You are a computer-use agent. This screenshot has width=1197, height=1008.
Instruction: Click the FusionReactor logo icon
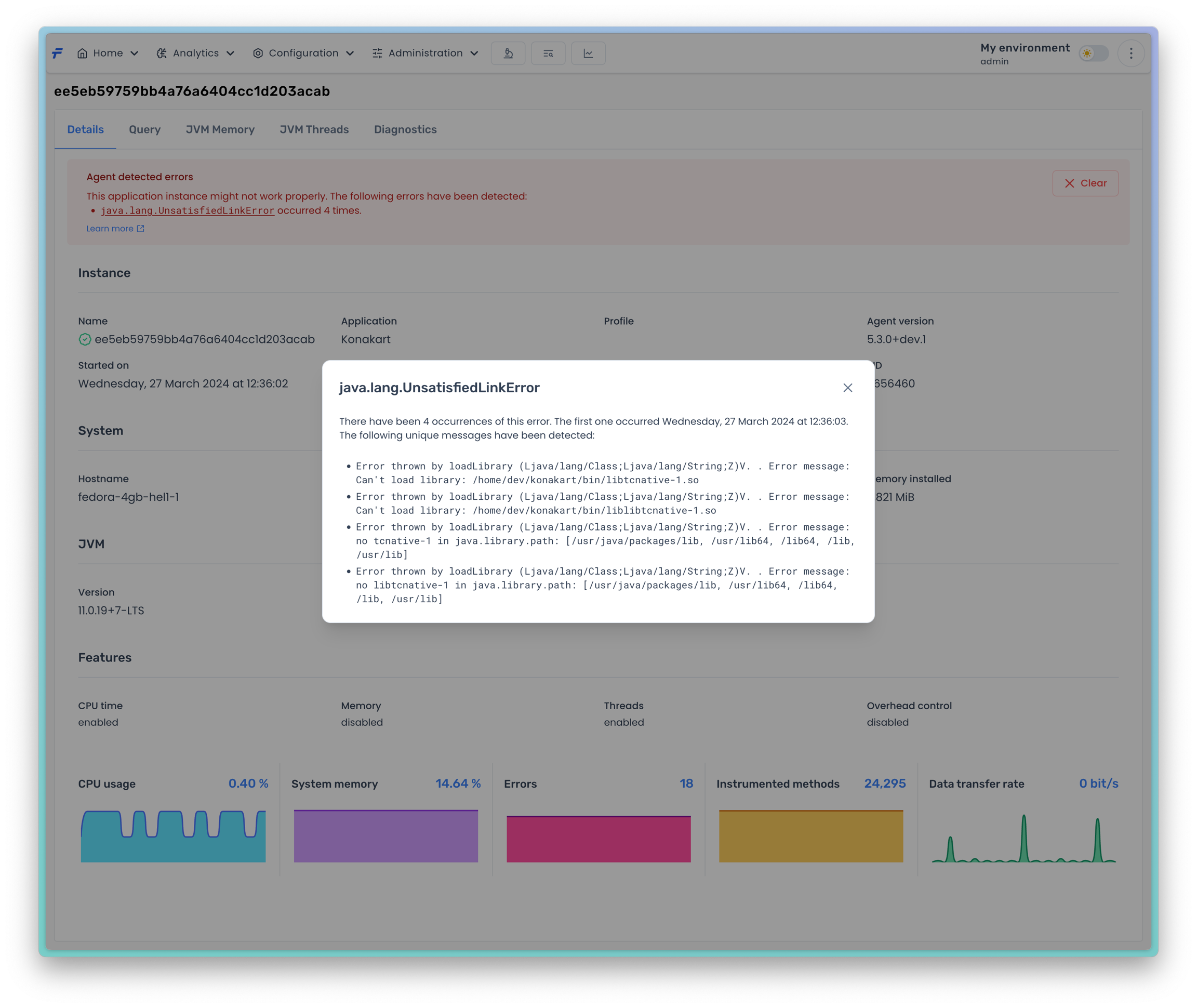[x=57, y=53]
